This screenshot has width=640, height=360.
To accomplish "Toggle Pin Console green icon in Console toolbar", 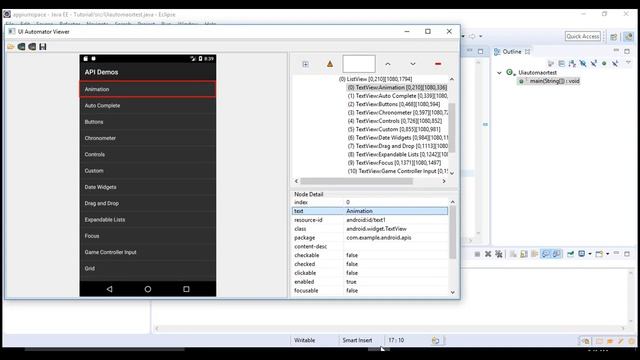I will tap(570, 254).
